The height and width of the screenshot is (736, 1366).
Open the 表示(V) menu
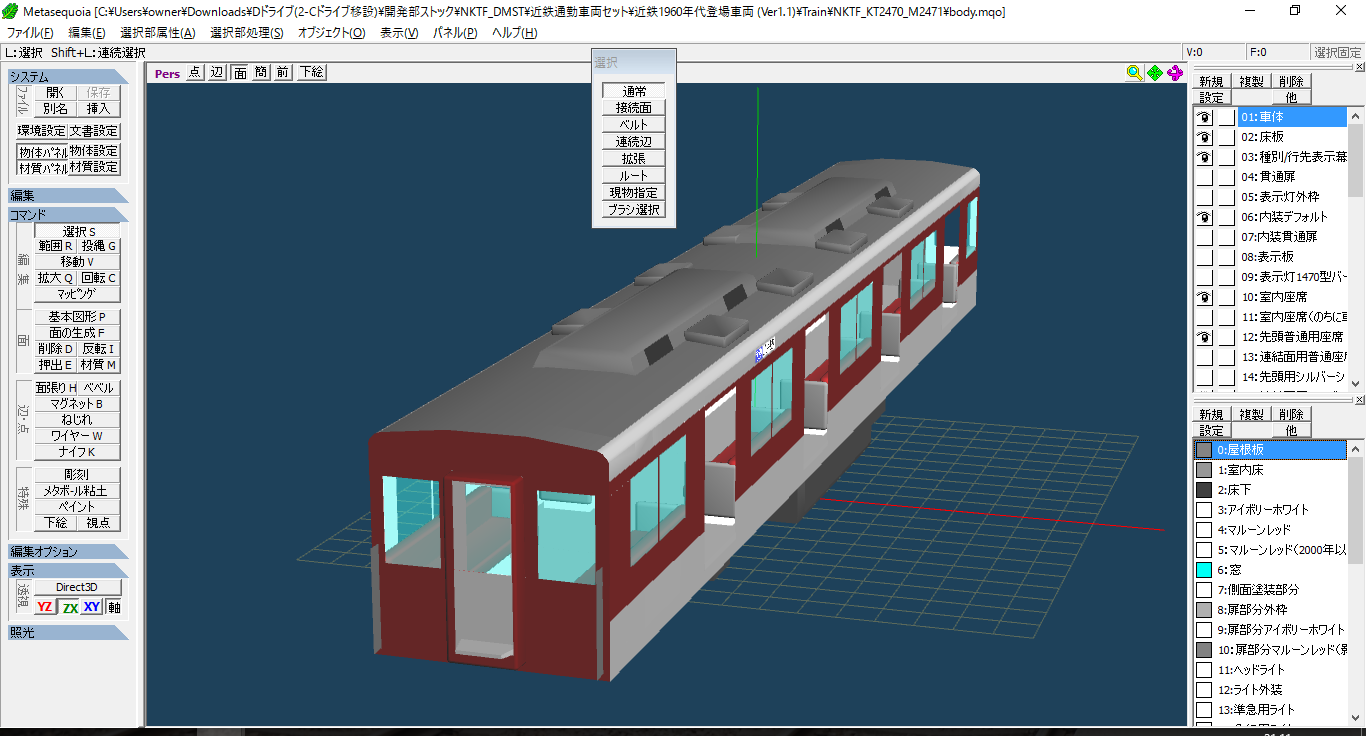coord(400,33)
